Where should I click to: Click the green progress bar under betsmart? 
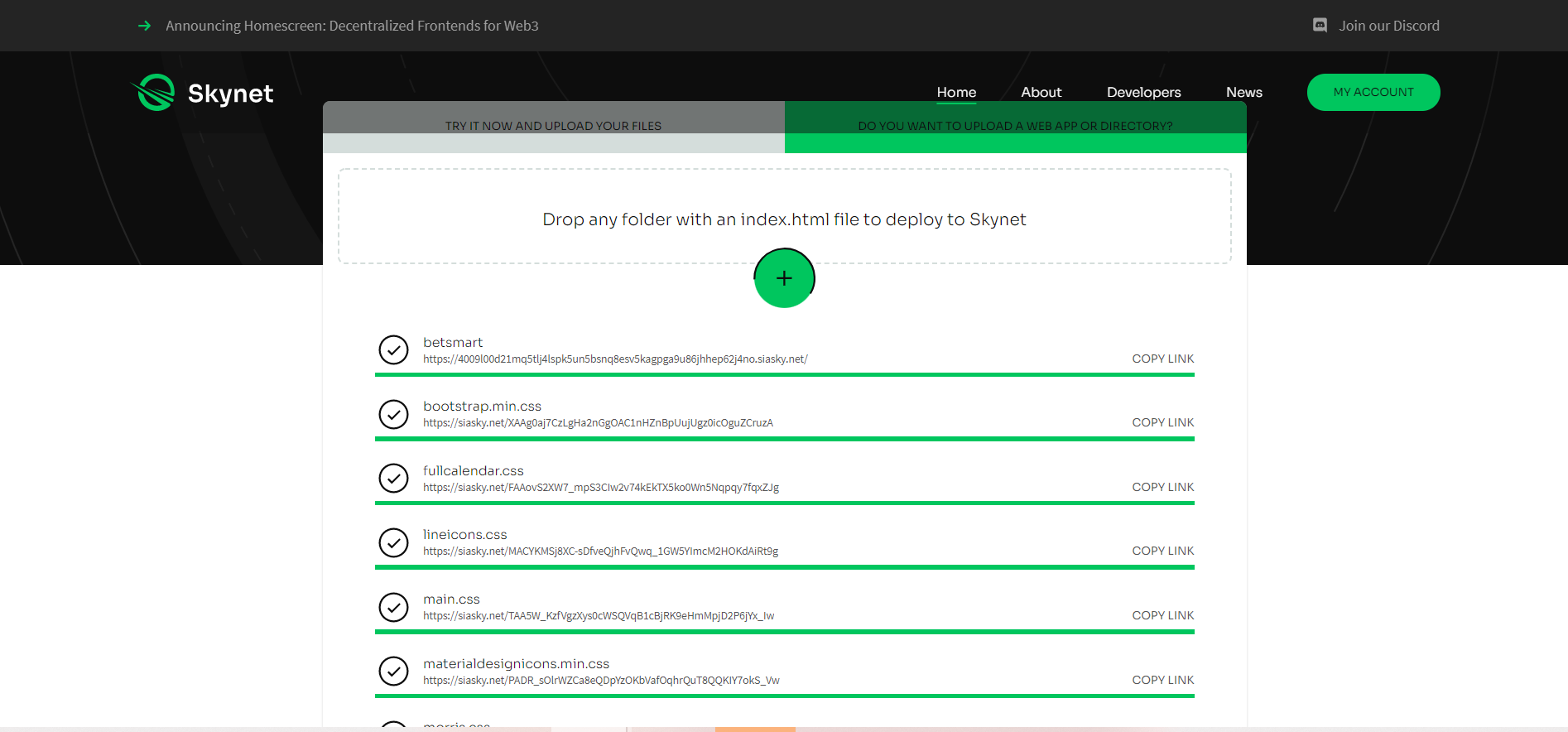[784, 374]
